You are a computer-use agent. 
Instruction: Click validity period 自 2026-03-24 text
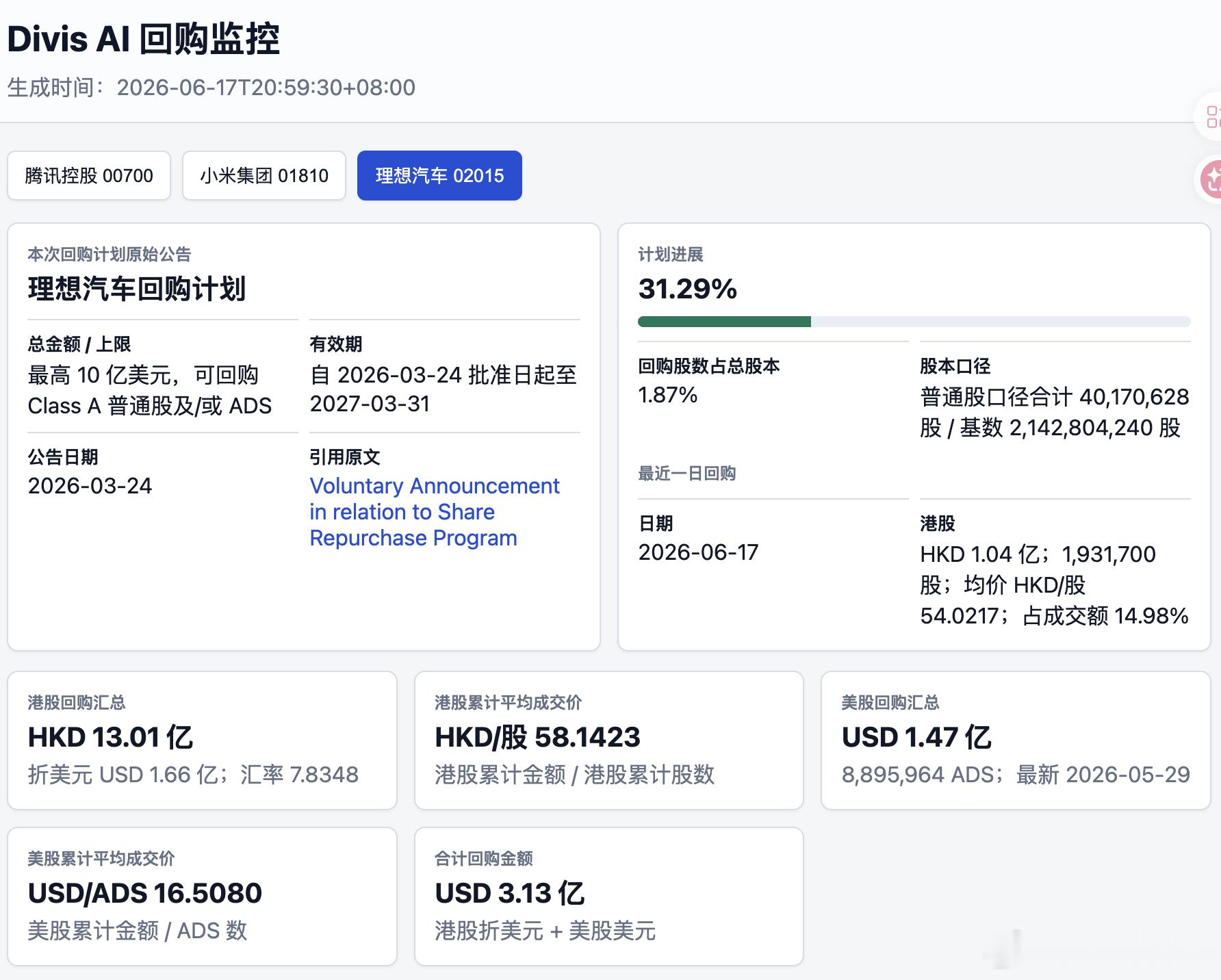(444, 389)
